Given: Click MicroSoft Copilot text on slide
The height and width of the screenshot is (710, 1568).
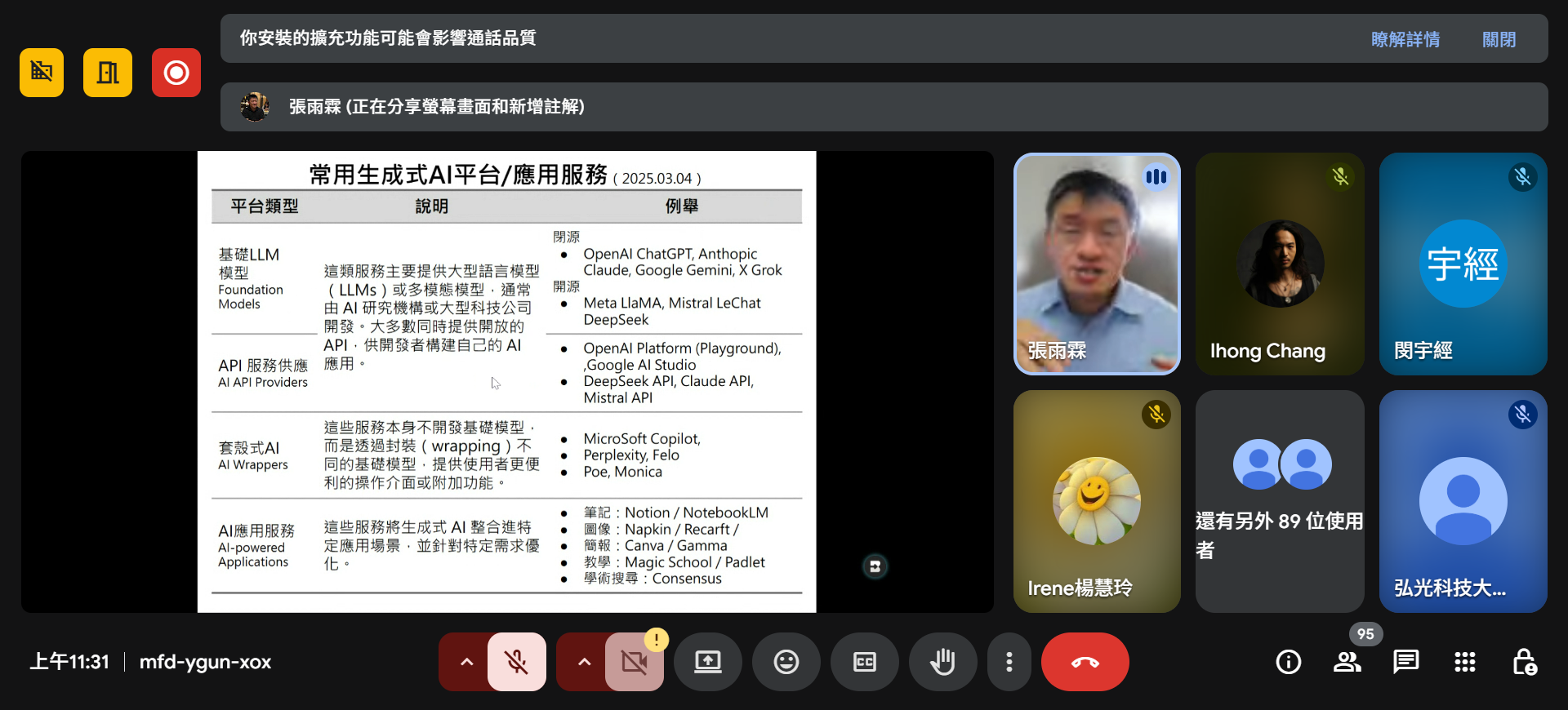Looking at the screenshot, I should pyautogui.click(x=641, y=439).
